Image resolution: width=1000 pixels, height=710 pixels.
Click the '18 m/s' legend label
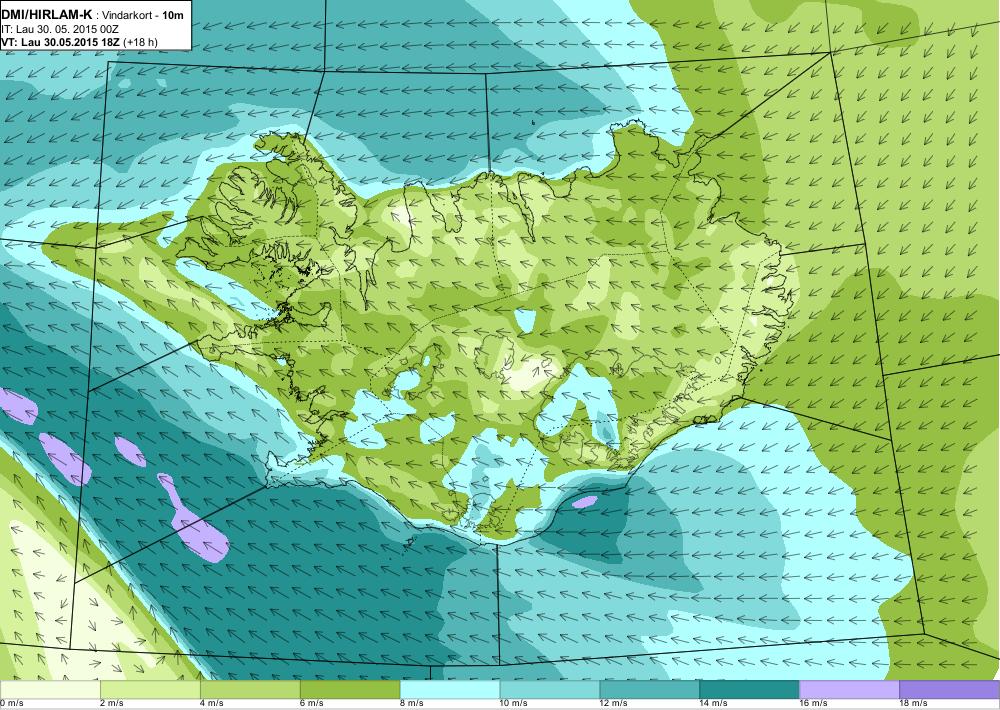pyautogui.click(x=915, y=704)
